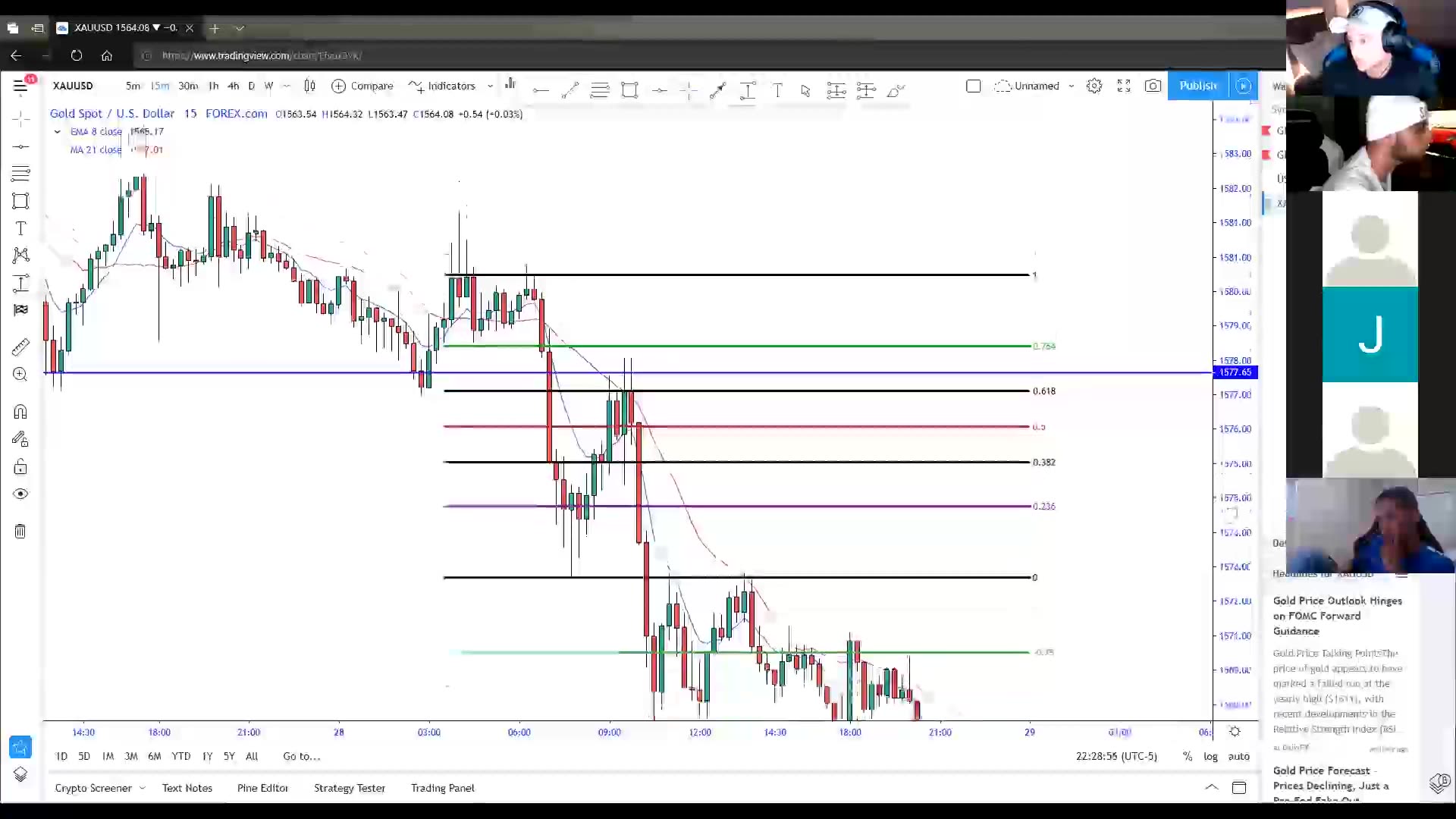The image size is (1456, 819).
Task: Open chart settings gear
Action: point(1094,86)
